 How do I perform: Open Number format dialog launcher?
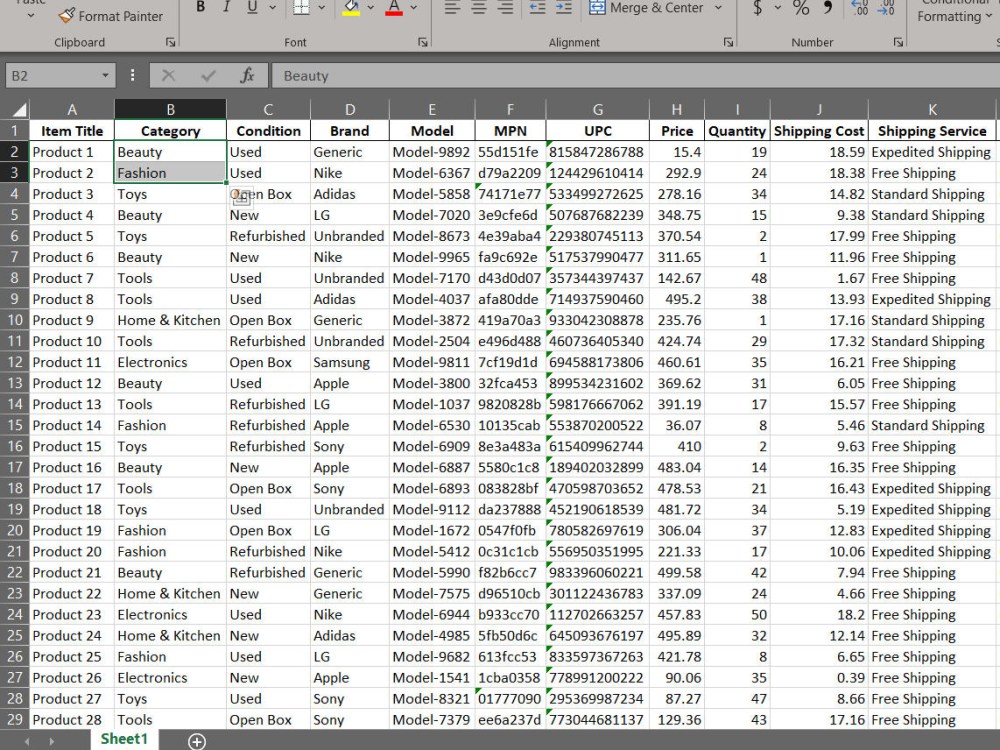coord(898,42)
